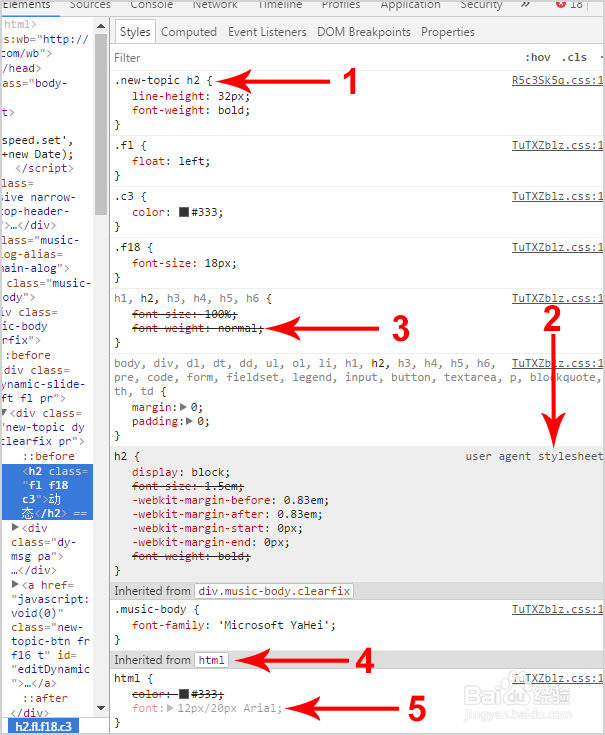The height and width of the screenshot is (735, 605).
Task: Expand the margin shorthand property triangle
Action: [183, 407]
